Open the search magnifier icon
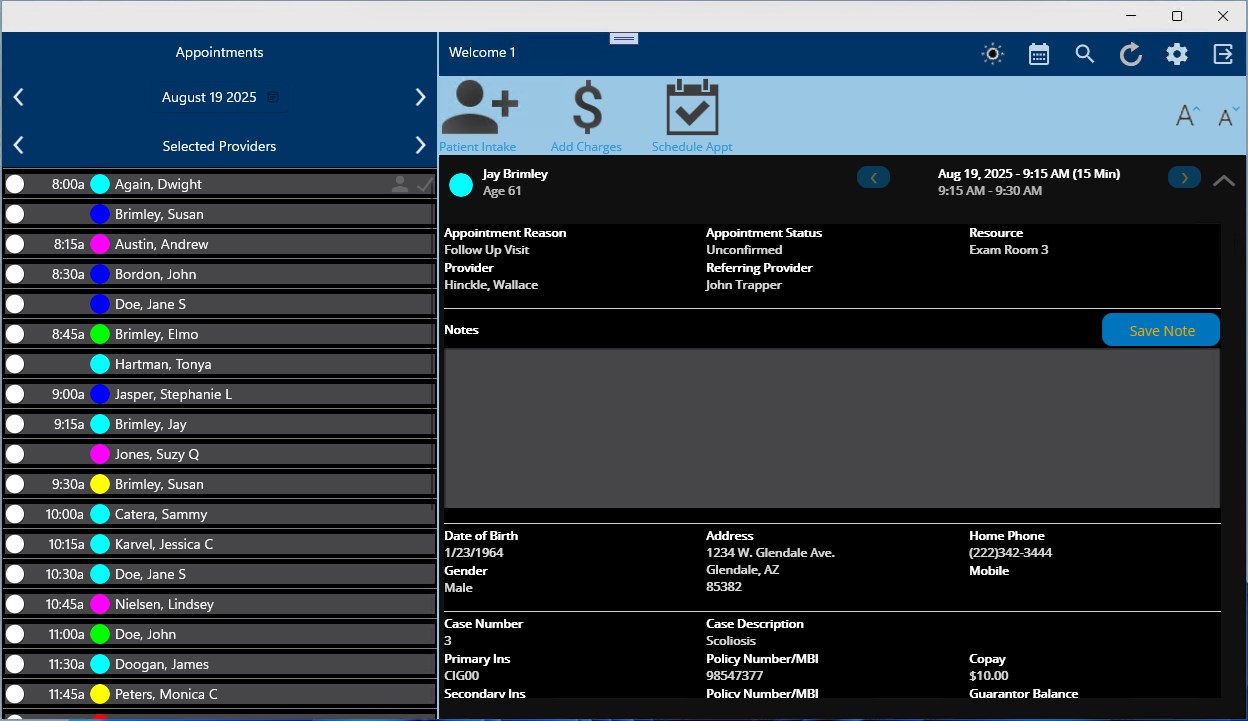The height and width of the screenshot is (721, 1248). [x=1085, y=54]
